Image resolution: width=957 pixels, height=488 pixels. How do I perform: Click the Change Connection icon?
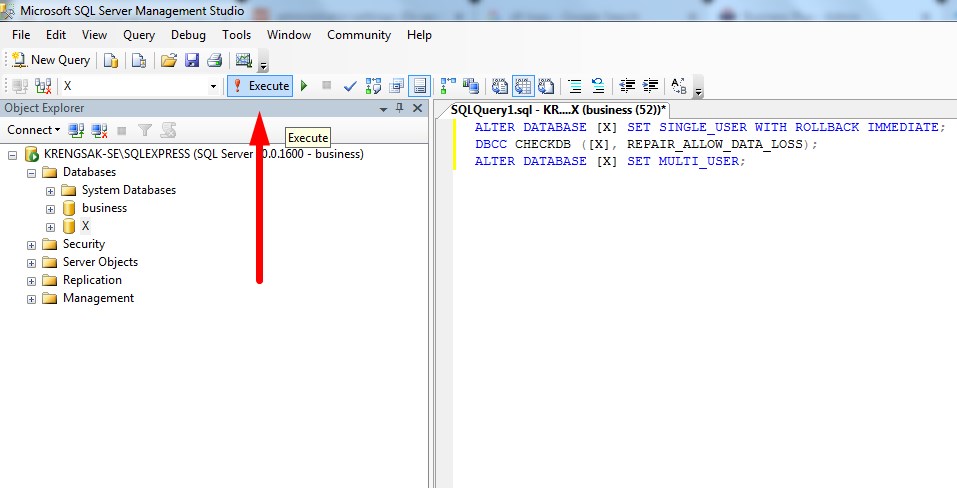(x=43, y=86)
